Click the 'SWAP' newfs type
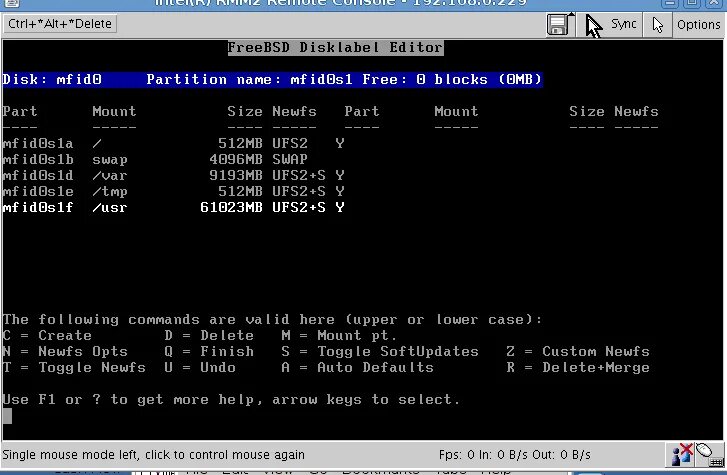Image resolution: width=727 pixels, height=475 pixels. (290, 160)
